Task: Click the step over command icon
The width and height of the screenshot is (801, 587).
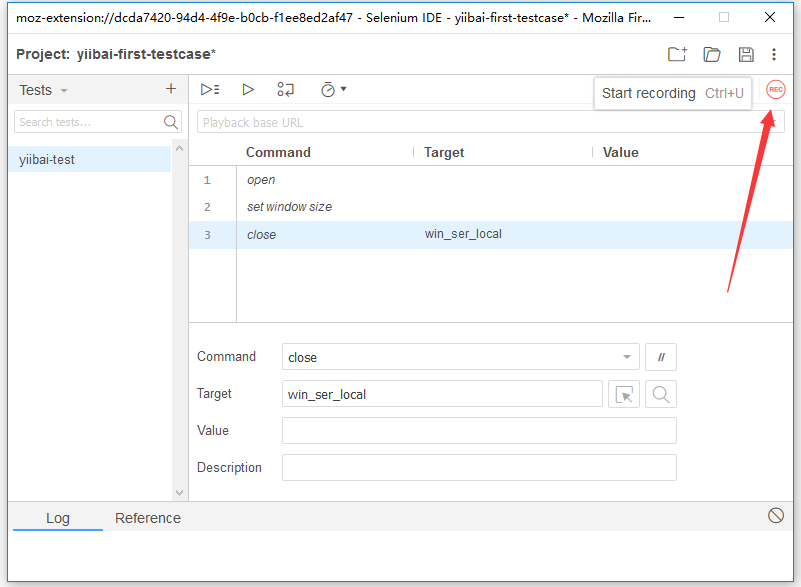Action: (x=286, y=90)
